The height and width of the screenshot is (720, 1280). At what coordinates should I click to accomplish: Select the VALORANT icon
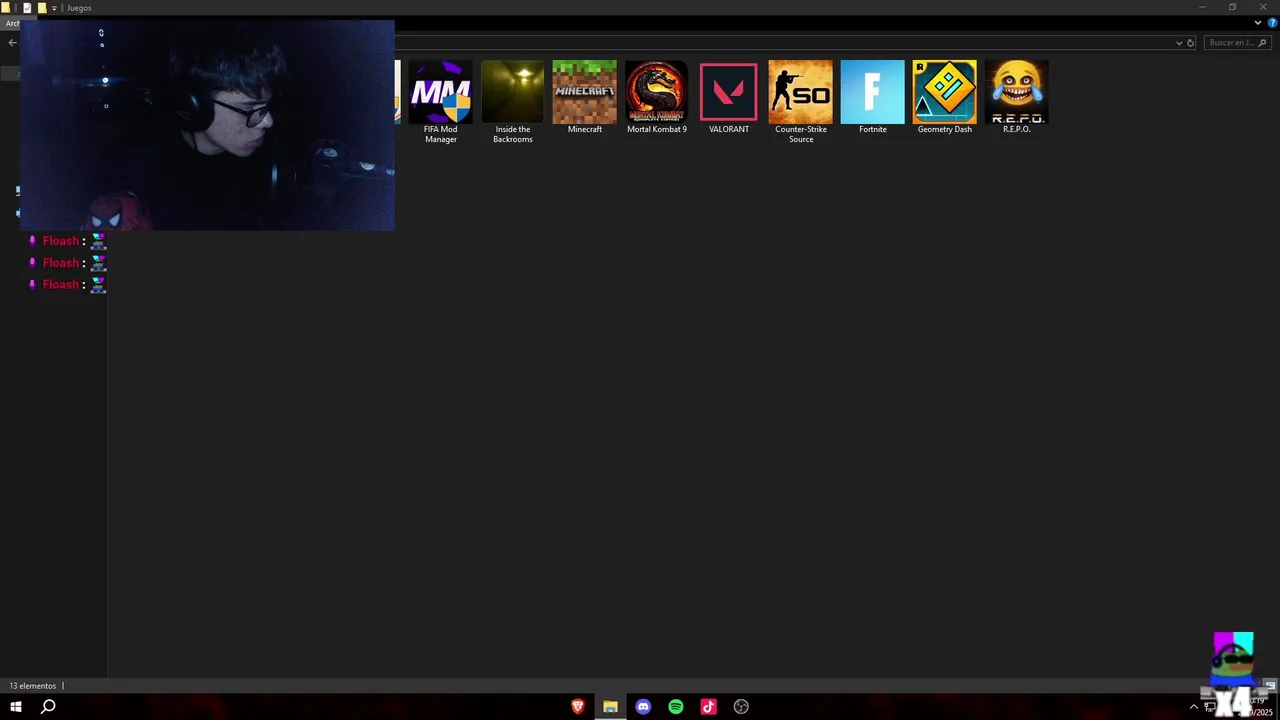coord(729,92)
